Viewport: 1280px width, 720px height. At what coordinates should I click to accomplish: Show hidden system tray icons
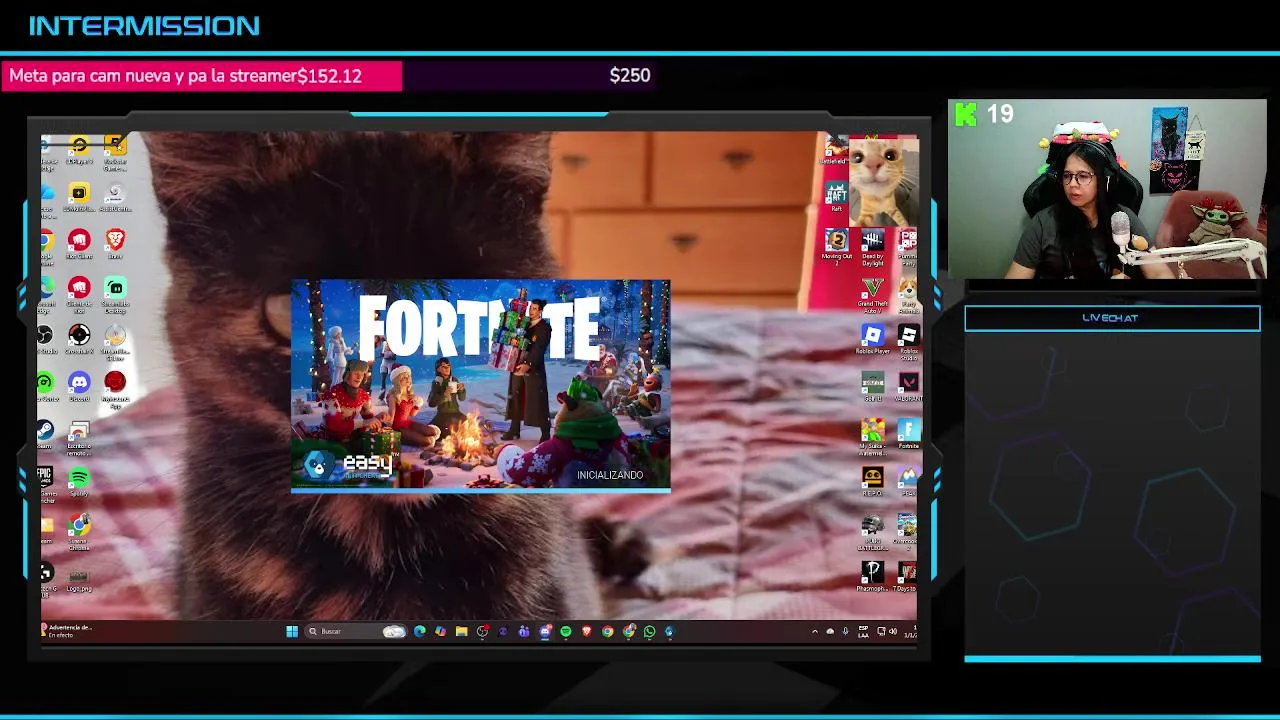coord(814,631)
